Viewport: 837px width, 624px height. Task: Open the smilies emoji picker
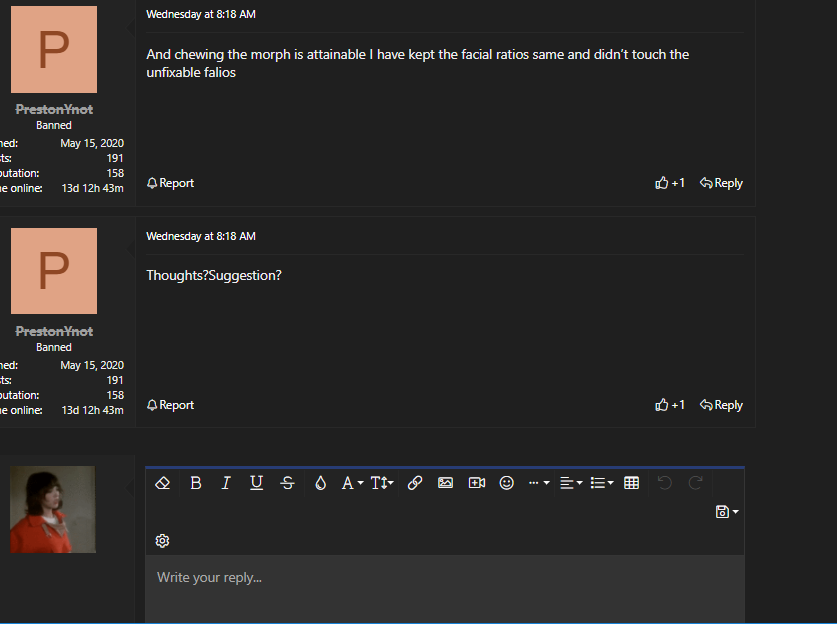(507, 483)
